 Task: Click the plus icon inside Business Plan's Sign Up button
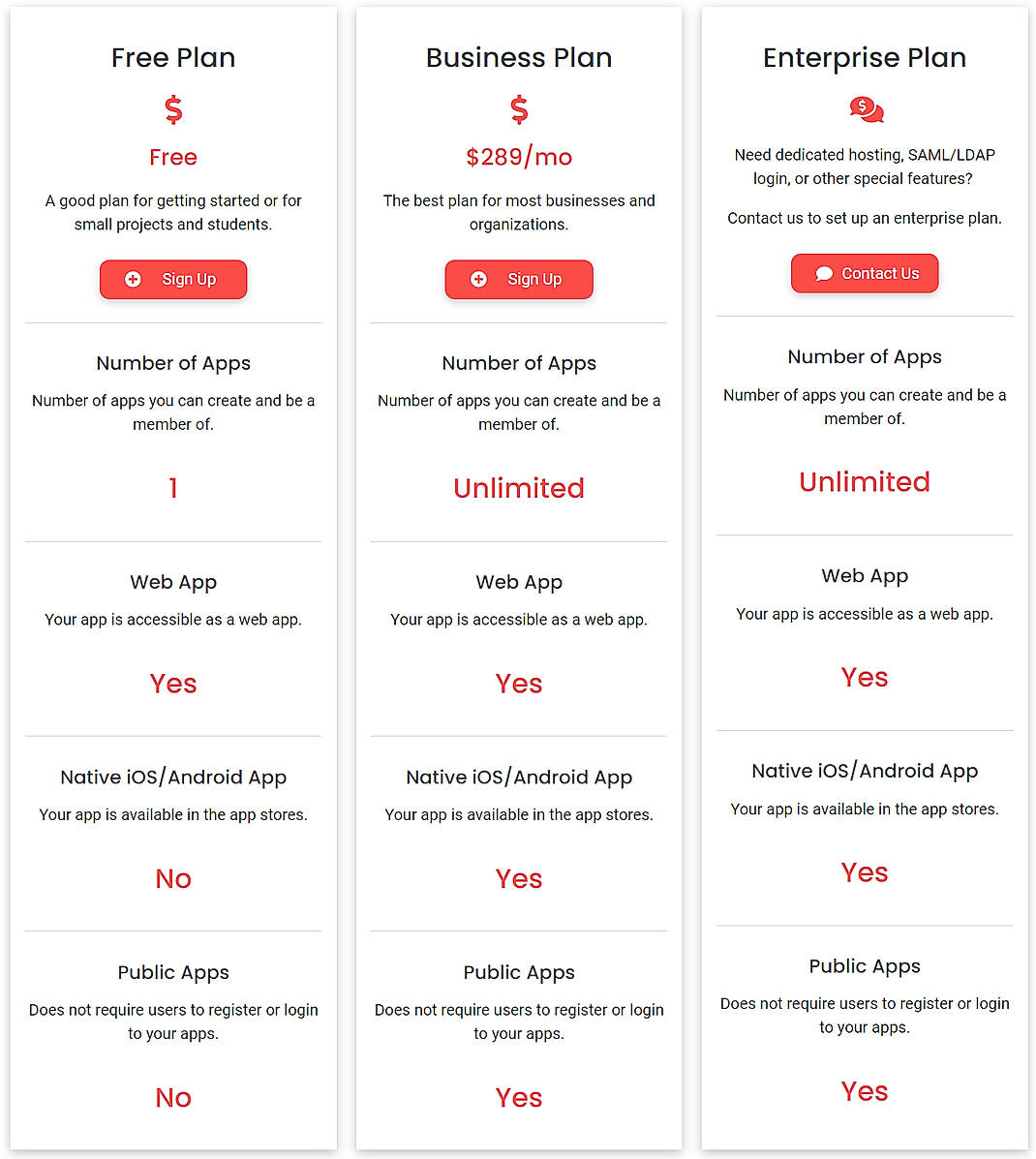click(477, 279)
